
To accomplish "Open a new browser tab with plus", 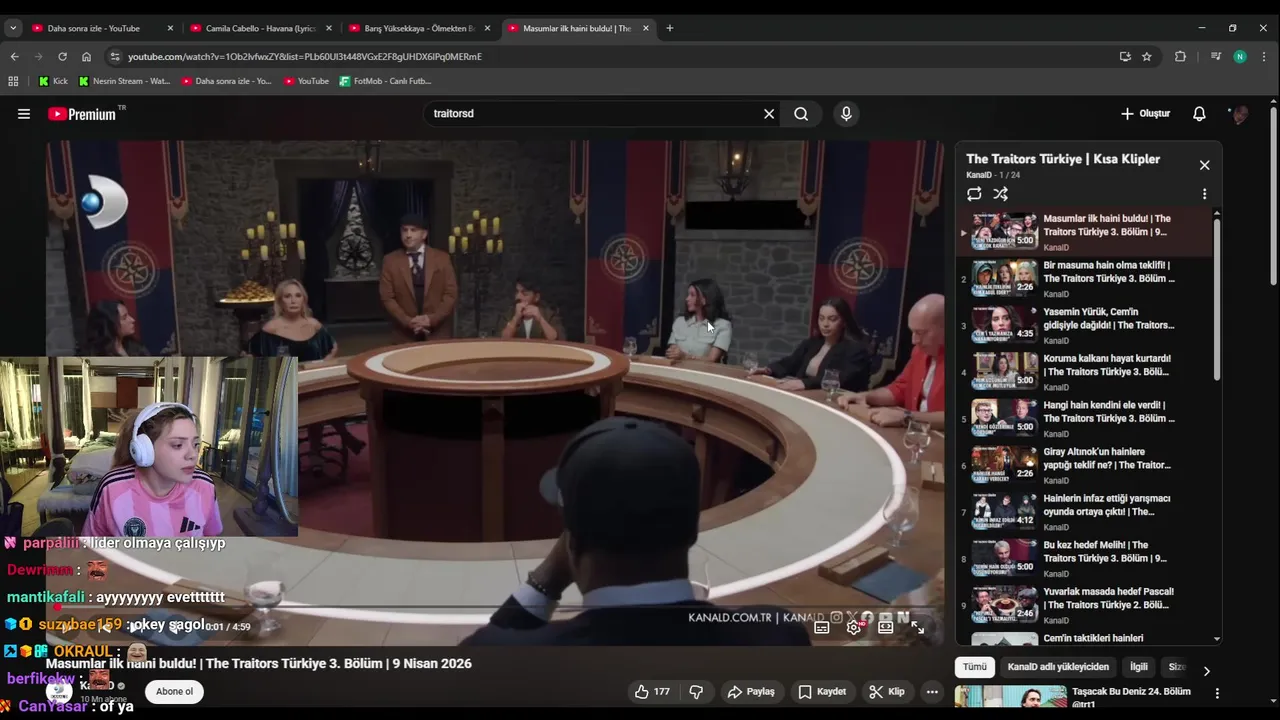I will pyautogui.click(x=669, y=28).
